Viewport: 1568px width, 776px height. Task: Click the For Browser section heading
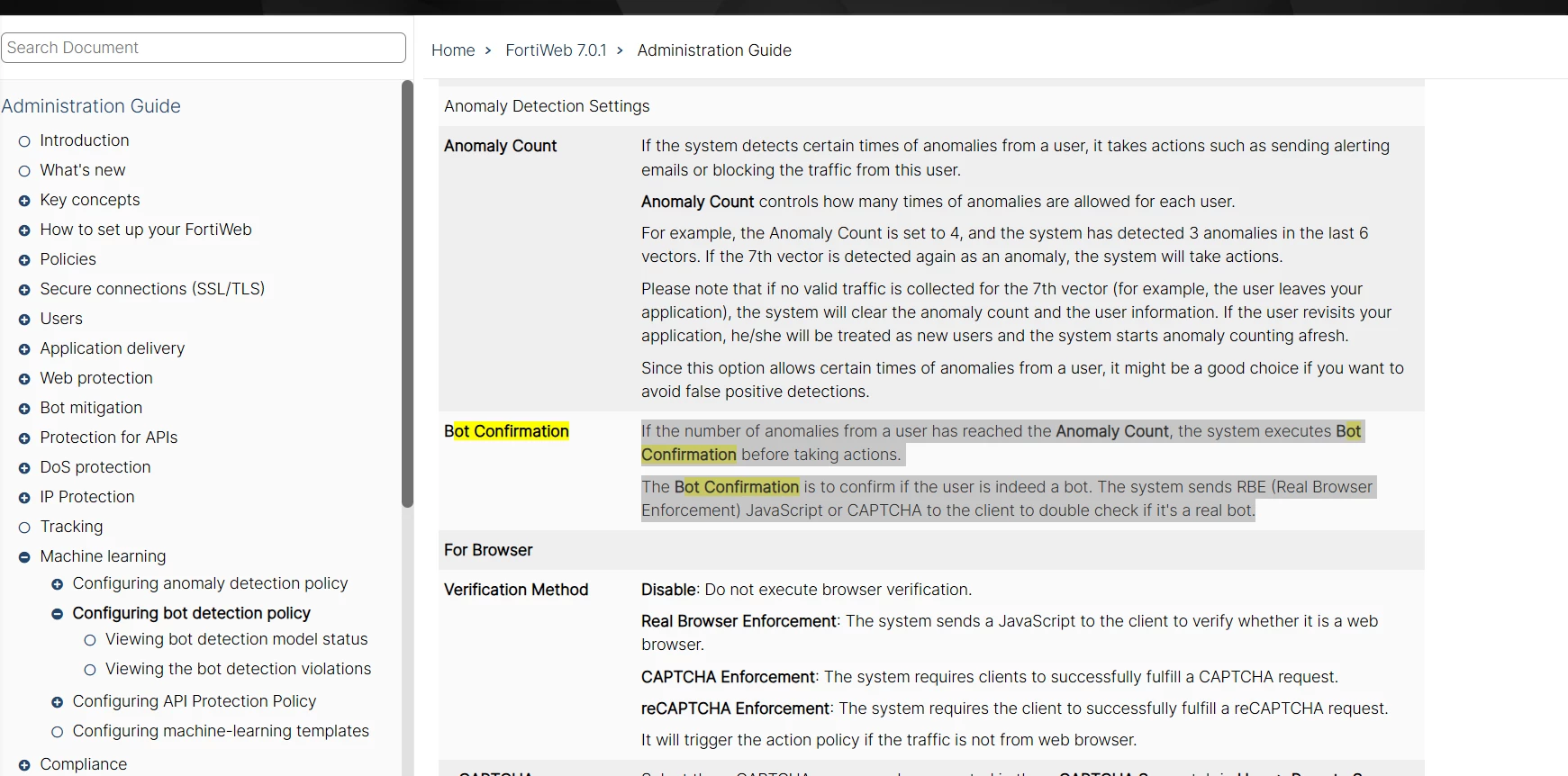click(x=488, y=550)
